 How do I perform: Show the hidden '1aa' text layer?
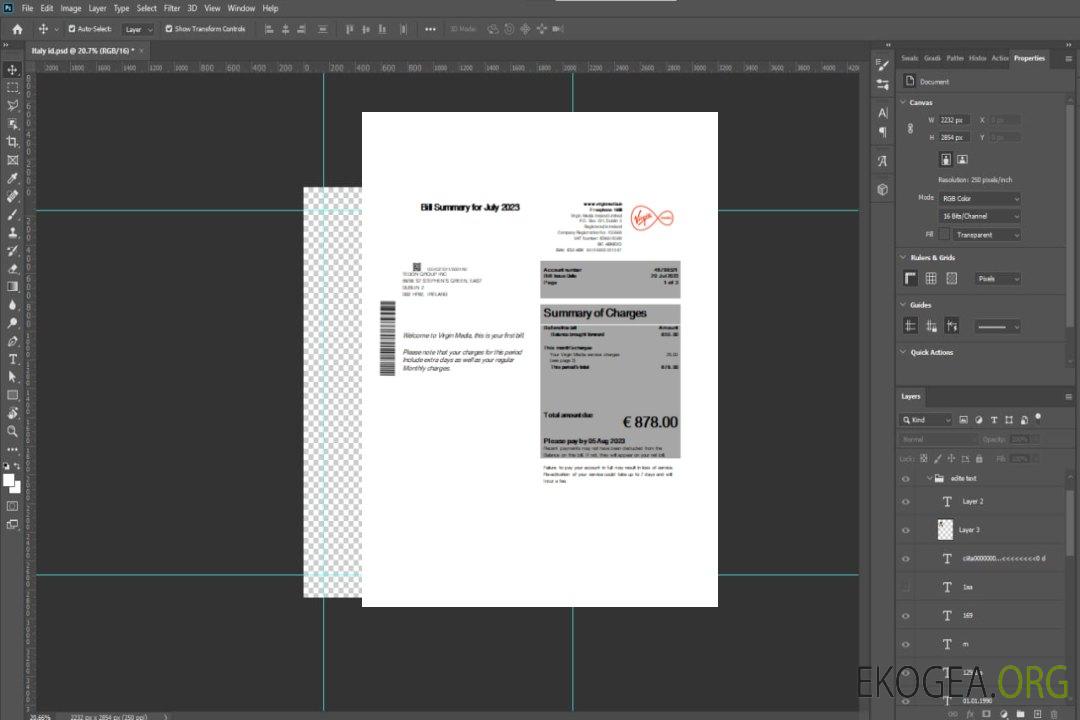click(x=906, y=587)
